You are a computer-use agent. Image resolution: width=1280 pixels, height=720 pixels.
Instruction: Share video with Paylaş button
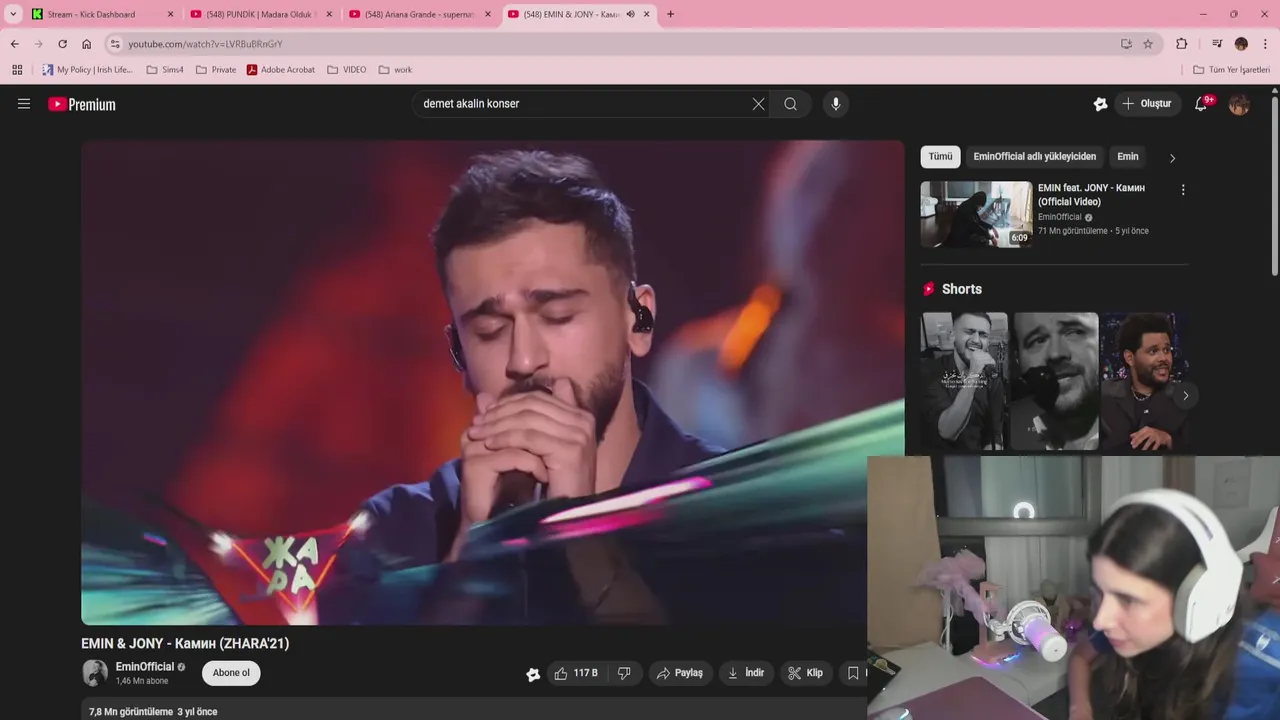[680, 673]
